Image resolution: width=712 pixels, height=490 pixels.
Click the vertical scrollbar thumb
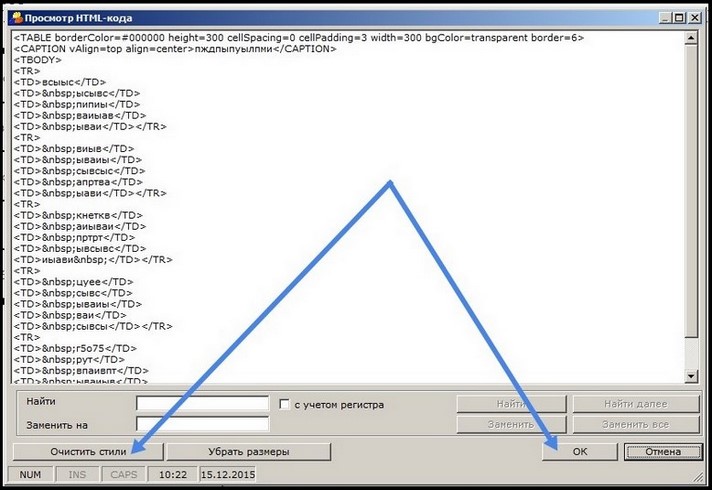690,190
